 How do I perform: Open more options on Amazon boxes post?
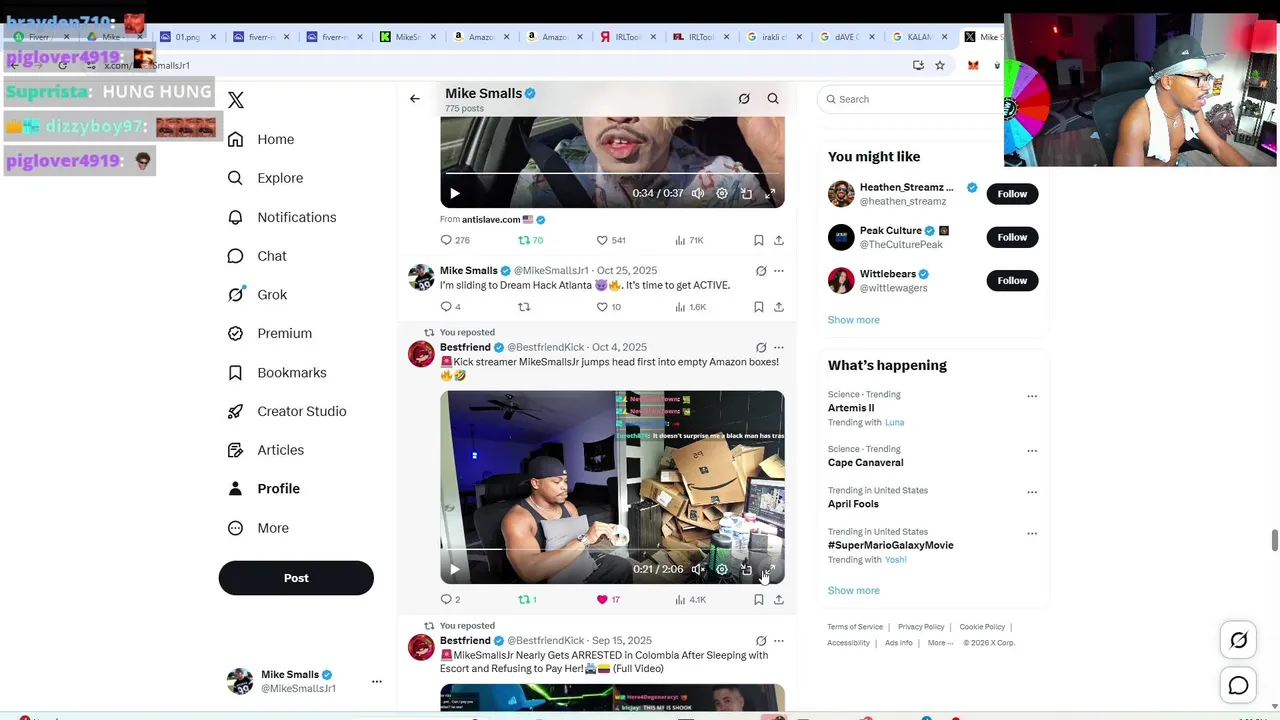779,347
